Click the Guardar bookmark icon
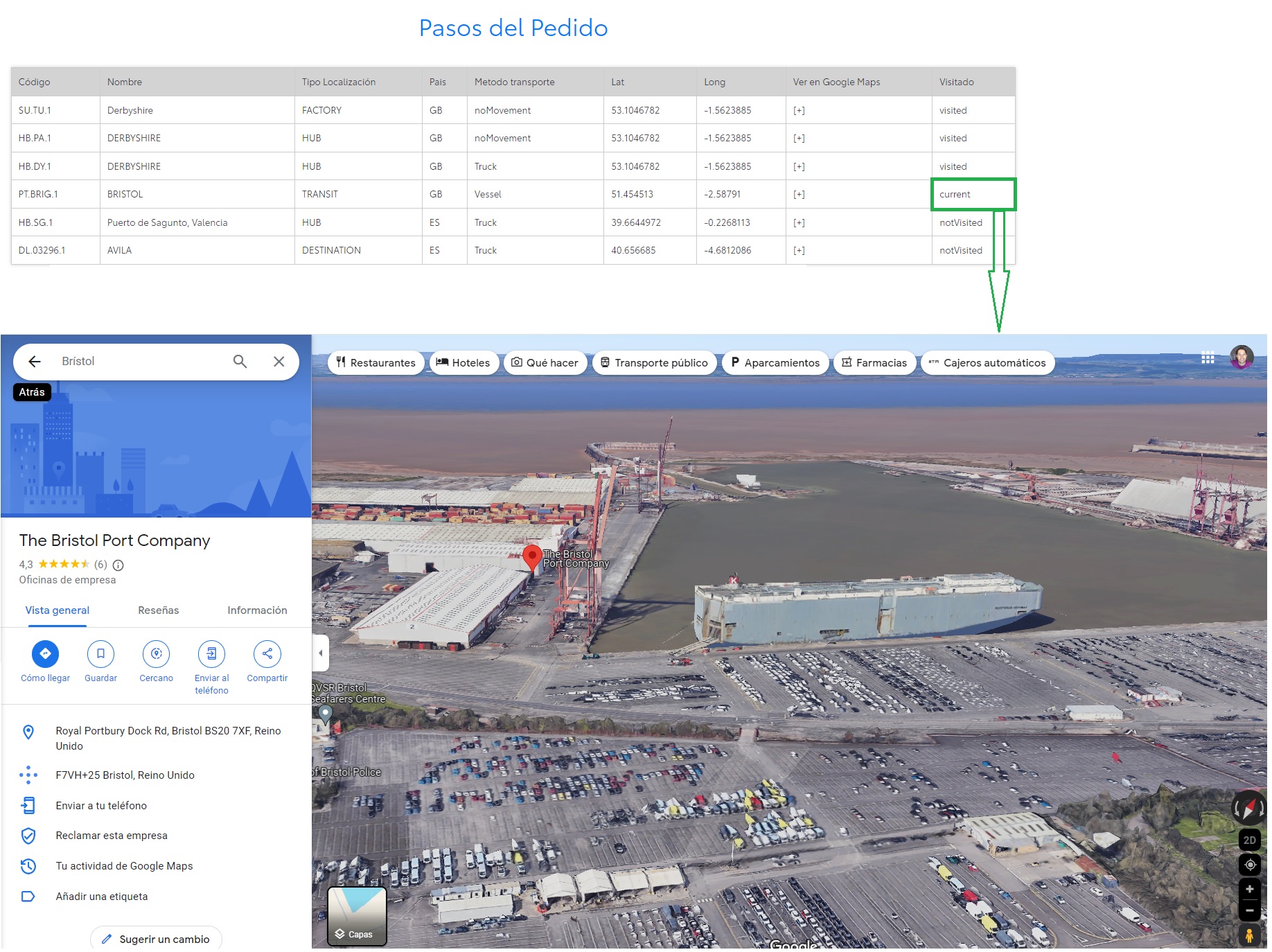 100,654
